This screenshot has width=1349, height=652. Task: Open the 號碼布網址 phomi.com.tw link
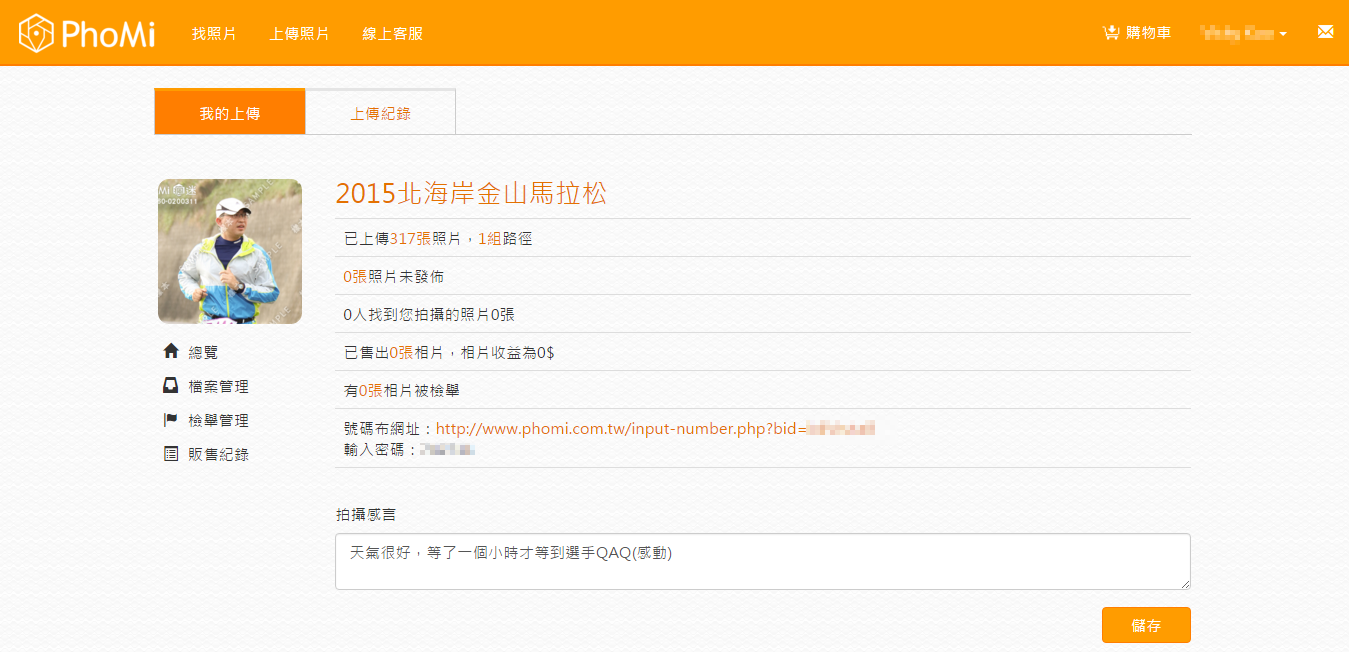click(656, 429)
